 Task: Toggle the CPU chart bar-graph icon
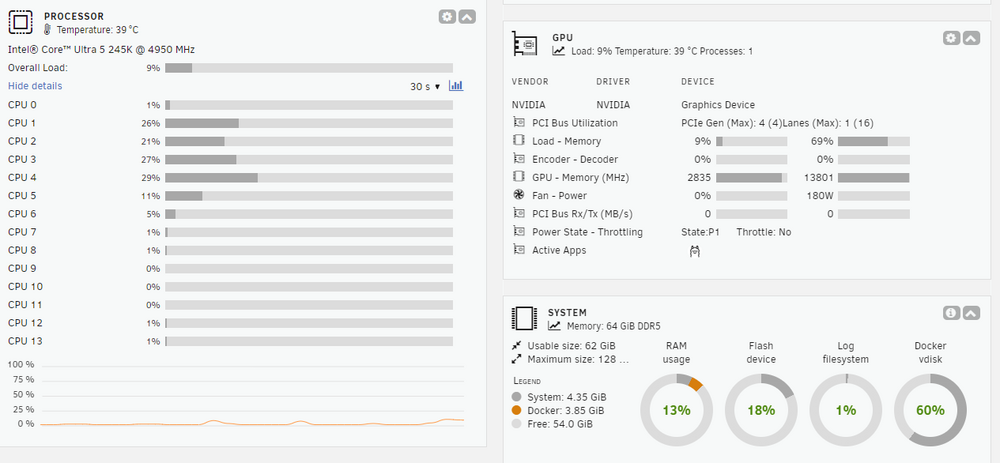pos(456,85)
